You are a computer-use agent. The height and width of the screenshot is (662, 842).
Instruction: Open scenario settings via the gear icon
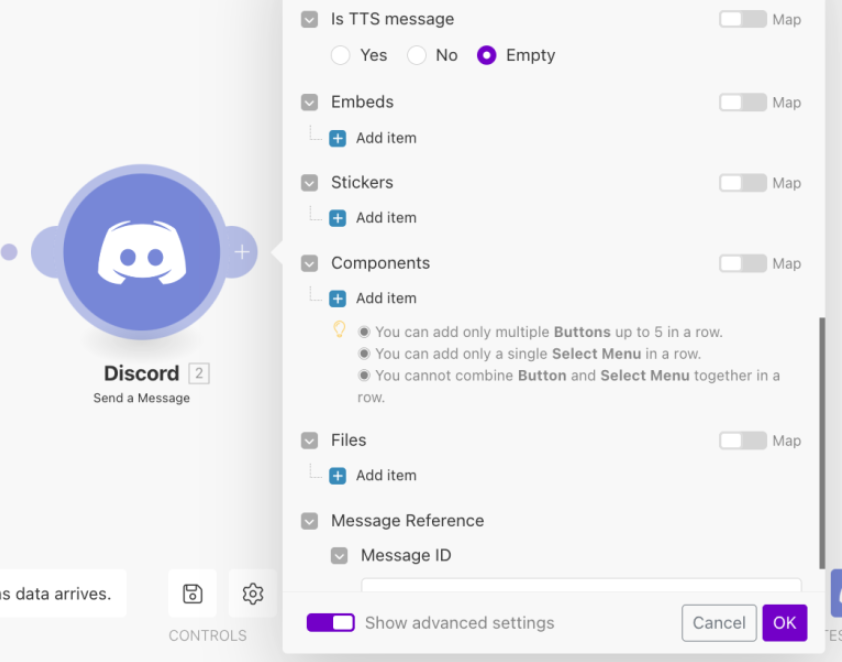252,594
